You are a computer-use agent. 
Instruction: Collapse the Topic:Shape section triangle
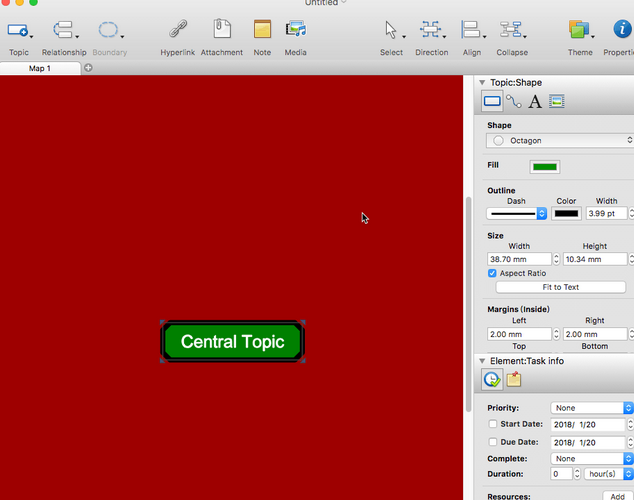[482, 82]
